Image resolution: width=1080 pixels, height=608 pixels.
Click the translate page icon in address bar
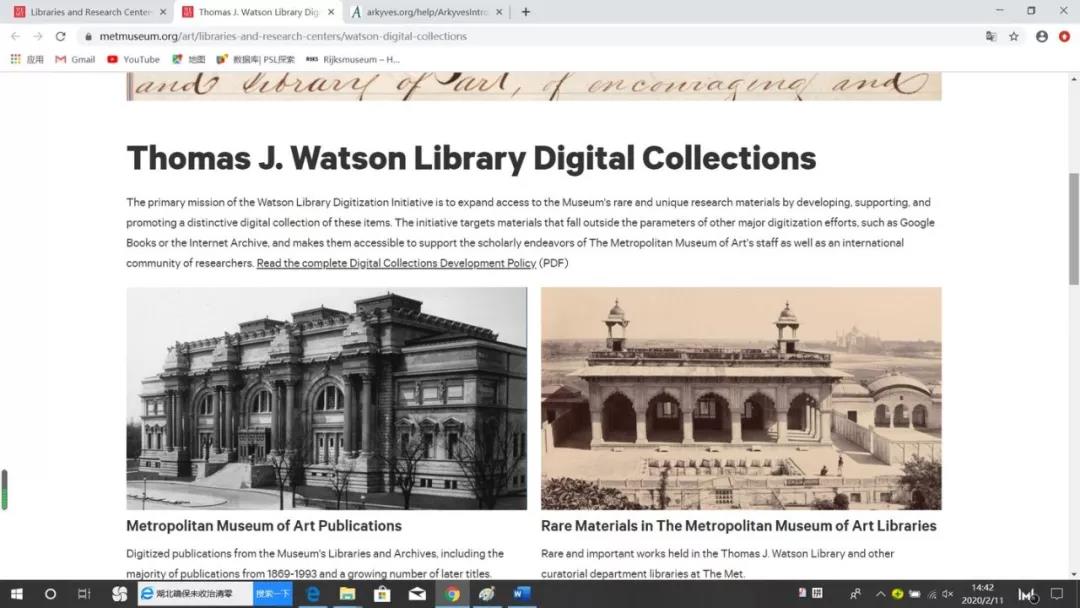click(x=991, y=36)
